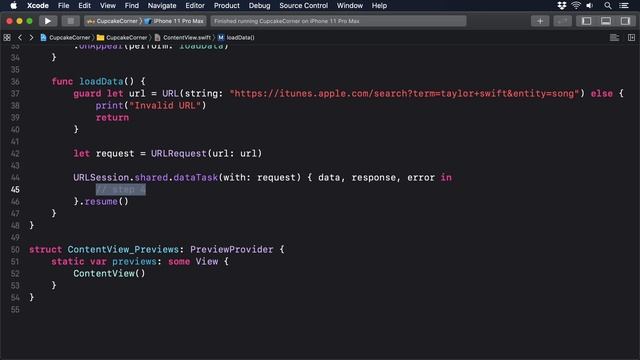Click 'ContentView_Previews' struct name
The height and width of the screenshot is (360, 640).
123,249
